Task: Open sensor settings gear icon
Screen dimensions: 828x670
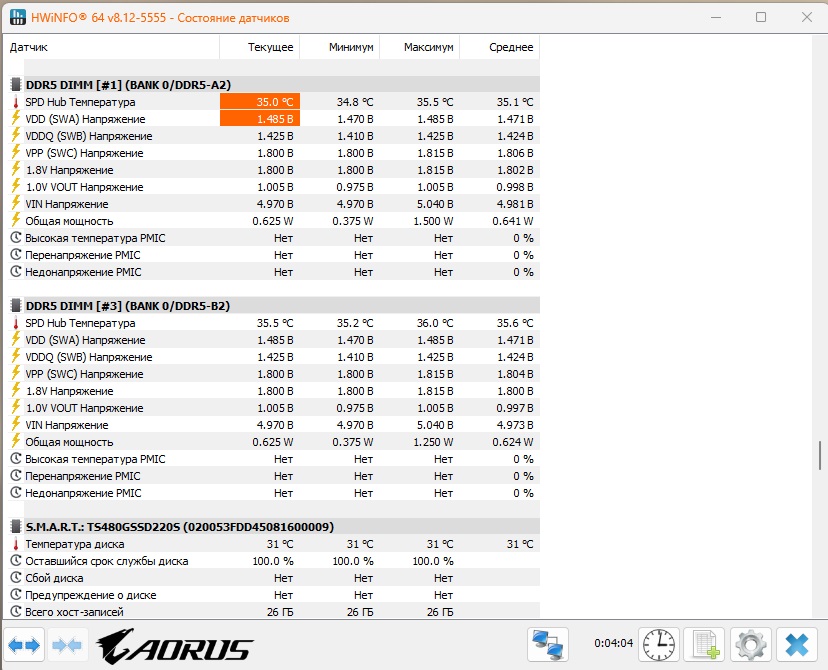Action: (750, 645)
